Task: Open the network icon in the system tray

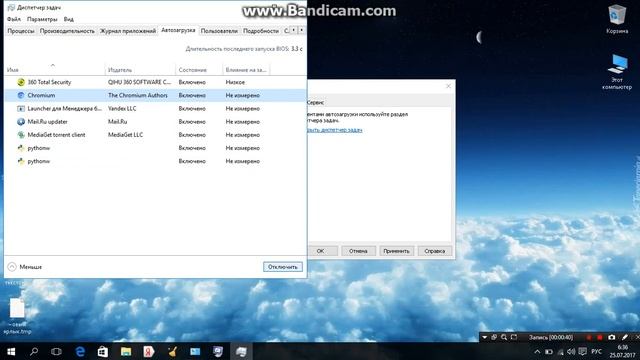Action: coord(560,351)
